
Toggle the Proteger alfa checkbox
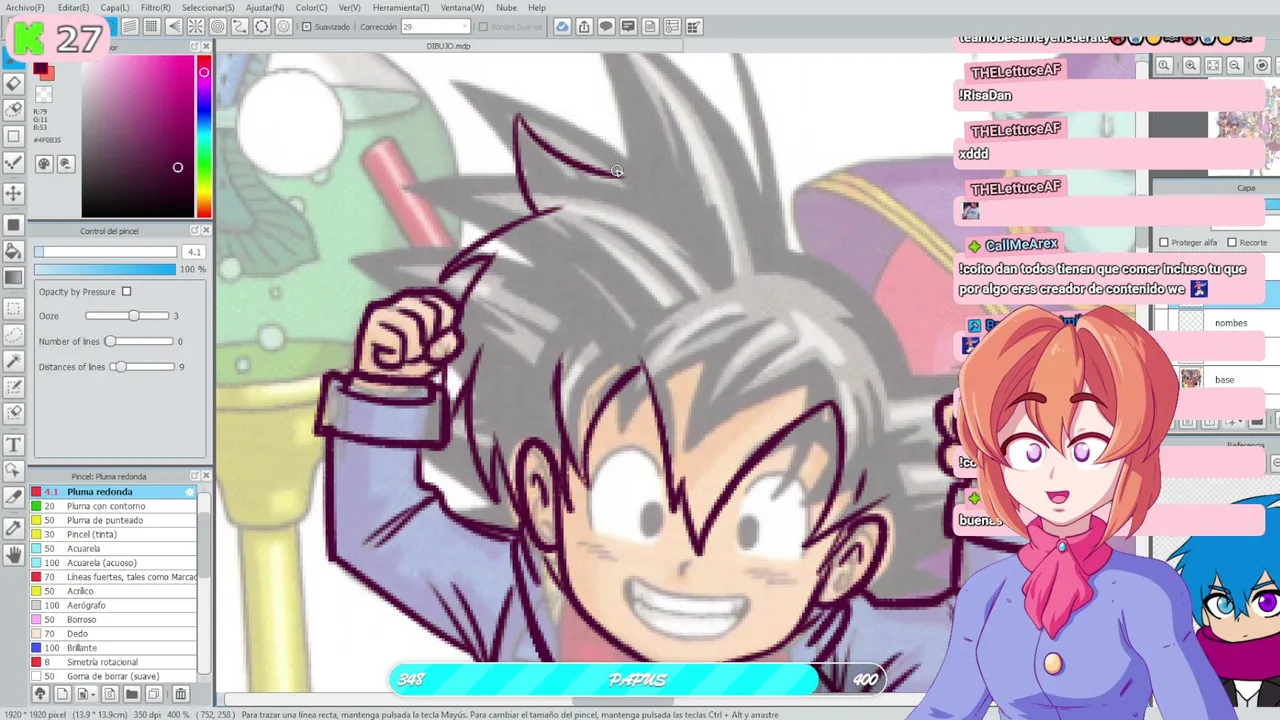[1164, 243]
